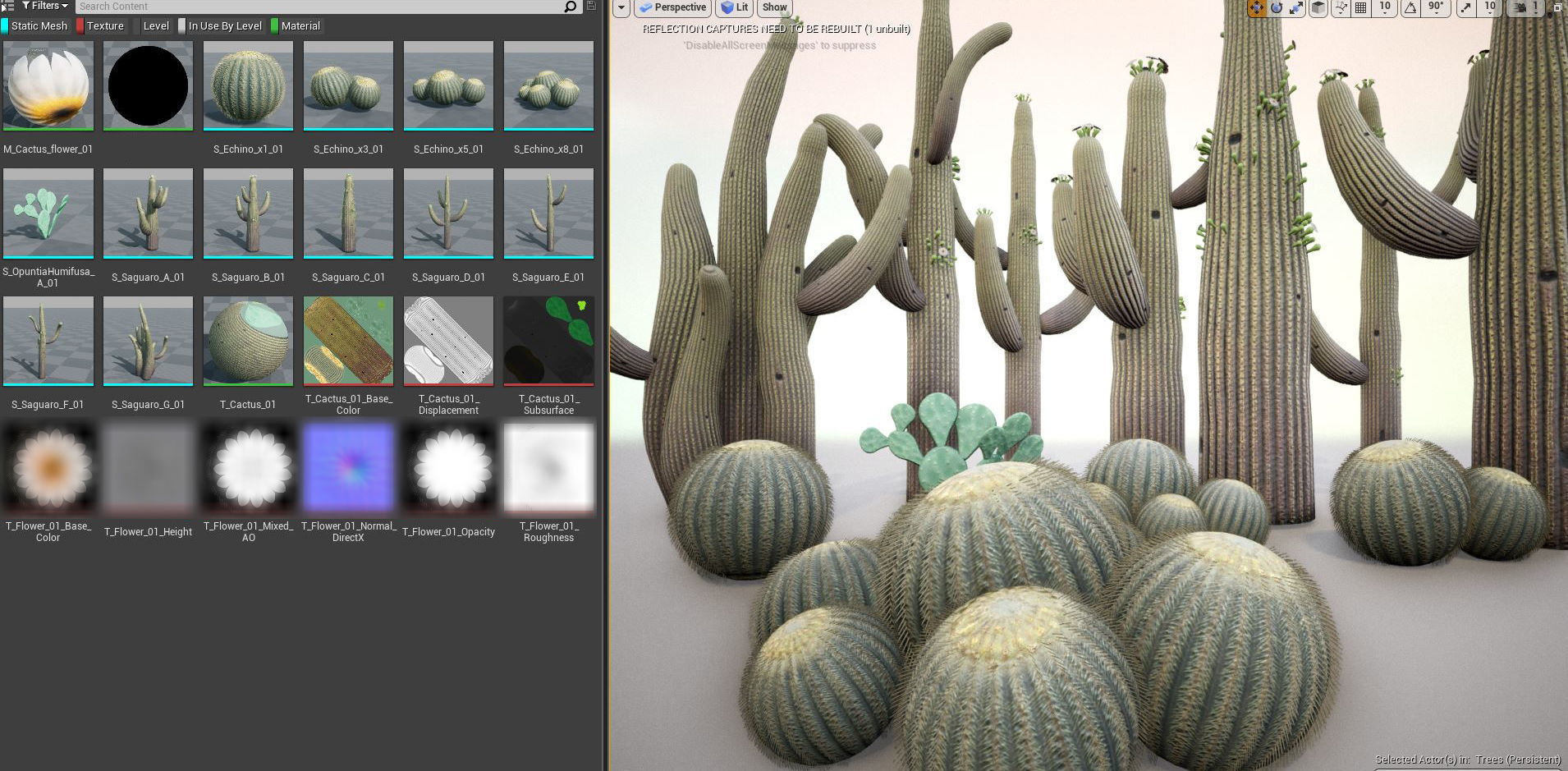Toggle rotation snapping angle icon
This screenshot has height=771, width=1568.
1410,7
